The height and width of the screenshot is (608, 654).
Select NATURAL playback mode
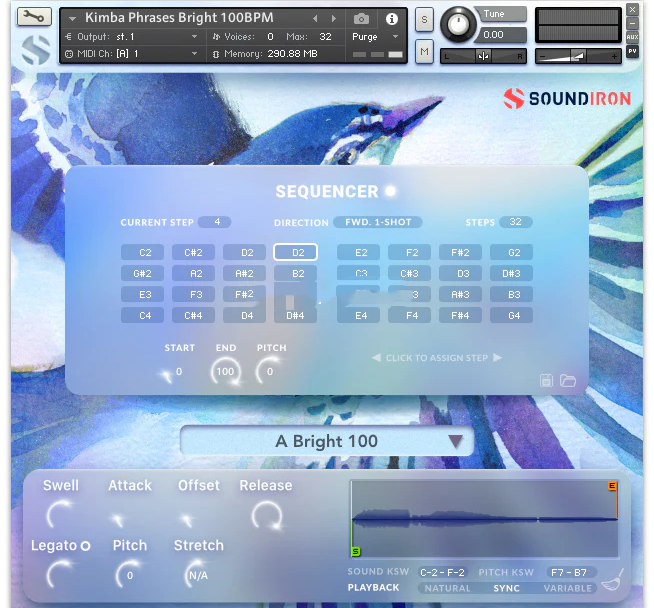[x=448, y=588]
